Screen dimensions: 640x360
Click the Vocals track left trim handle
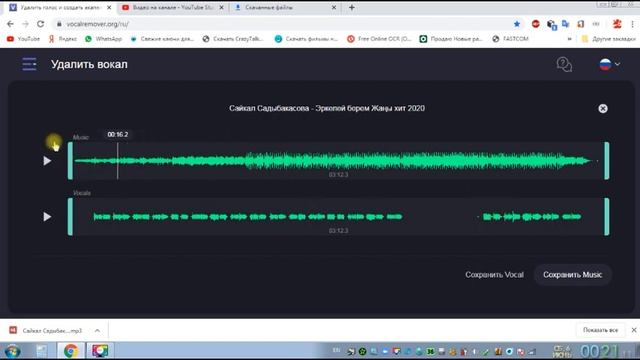click(x=70, y=217)
